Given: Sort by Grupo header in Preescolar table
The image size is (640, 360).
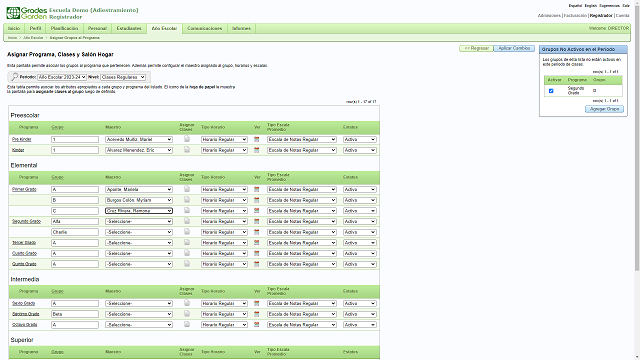Looking at the screenshot, I should pos(57,127).
